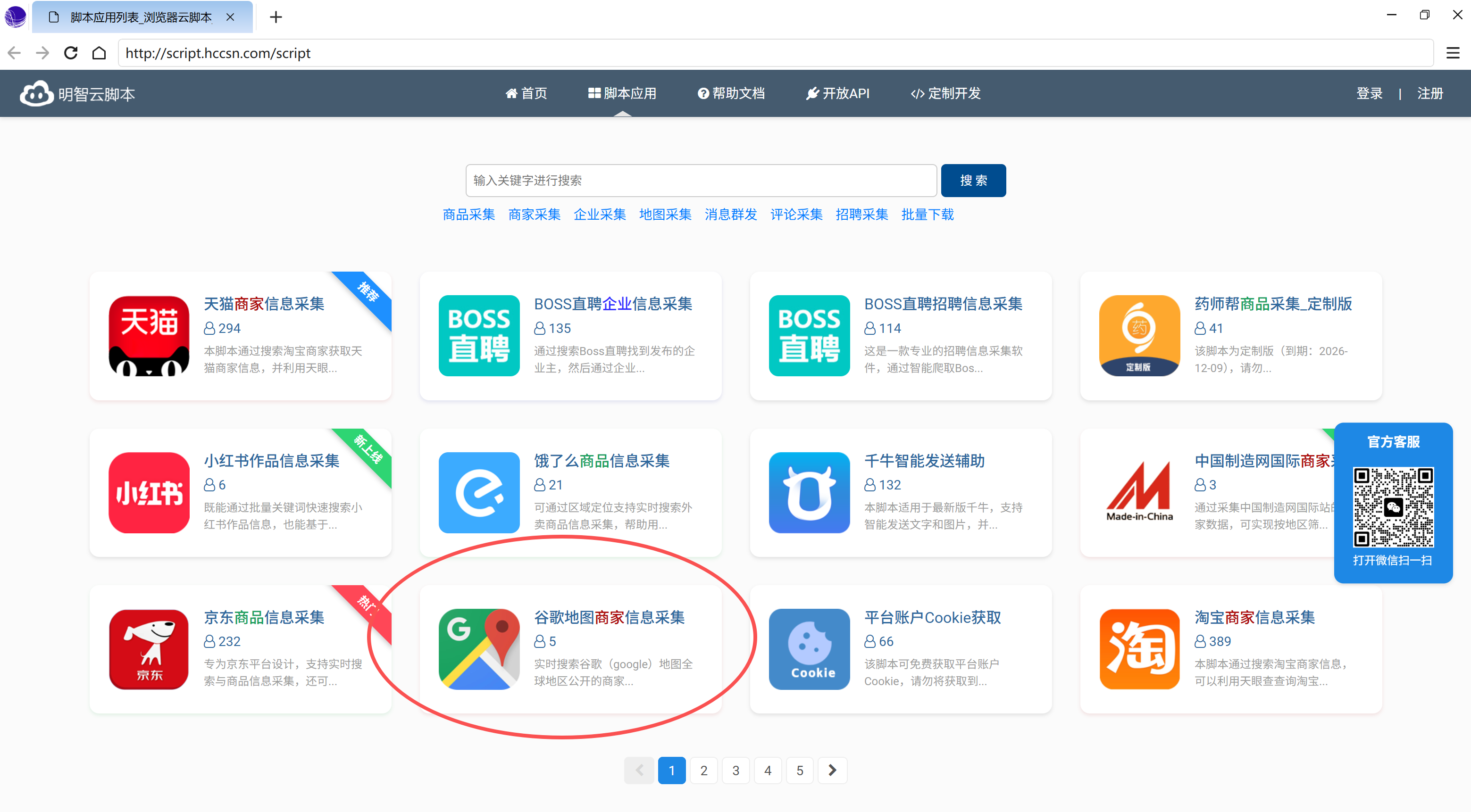Click the Ele.me (饿了么) blue icon
1471x812 pixels.
pyautogui.click(x=479, y=492)
